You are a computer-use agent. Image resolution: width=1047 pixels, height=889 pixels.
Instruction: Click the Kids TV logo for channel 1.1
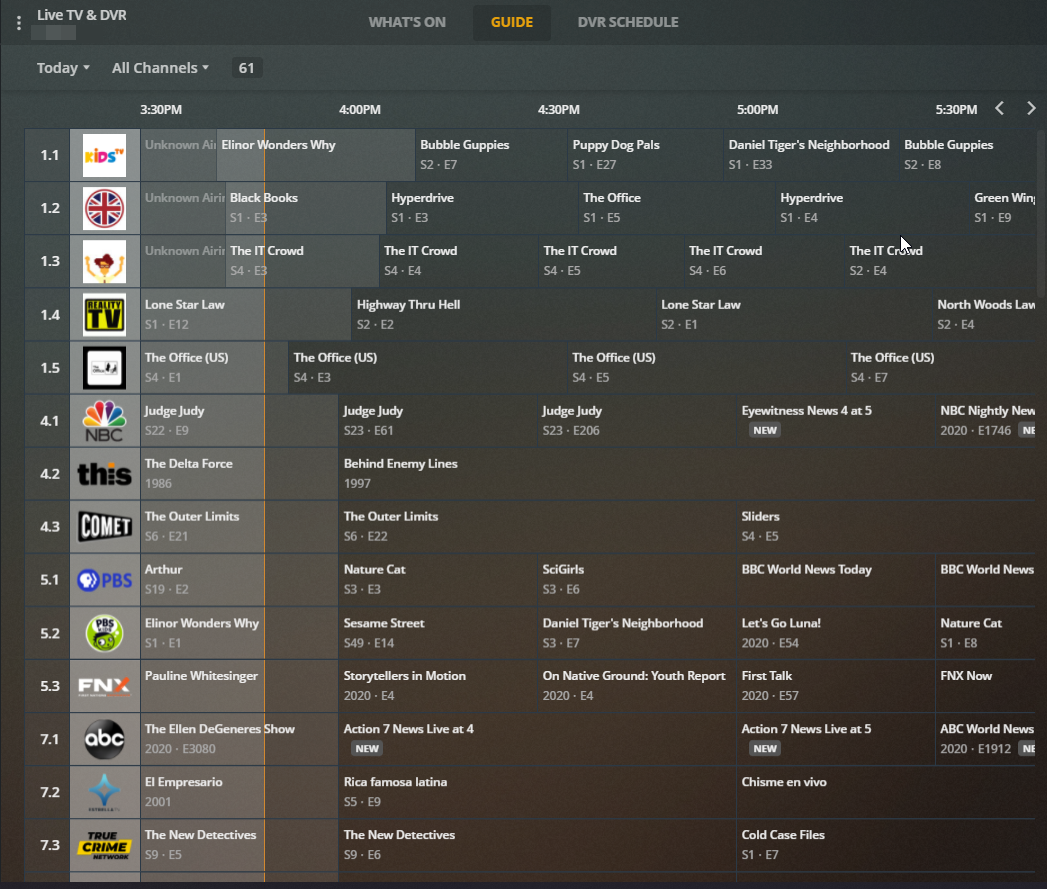pos(105,155)
